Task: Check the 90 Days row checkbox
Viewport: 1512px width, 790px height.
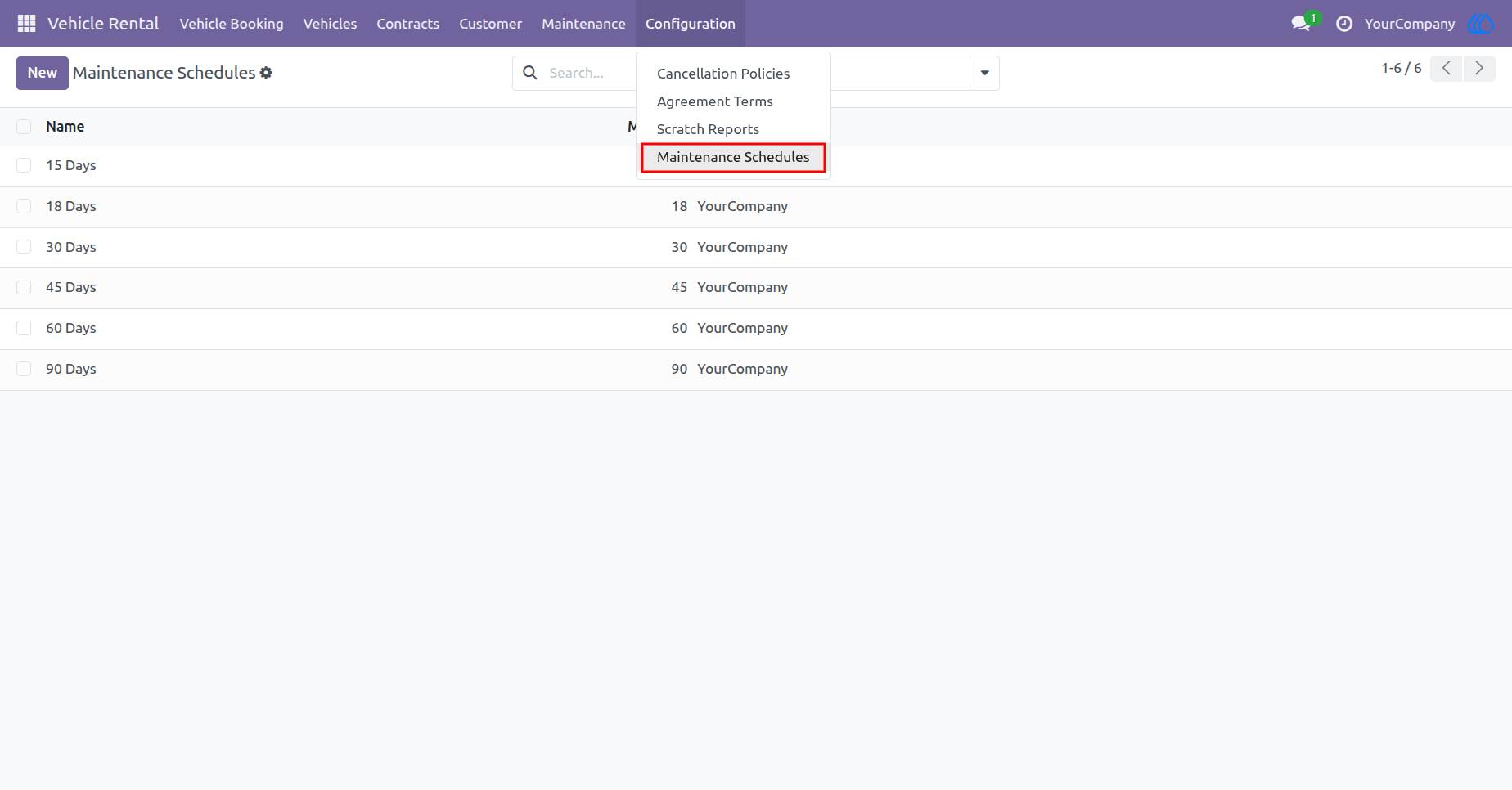Action: 24,369
